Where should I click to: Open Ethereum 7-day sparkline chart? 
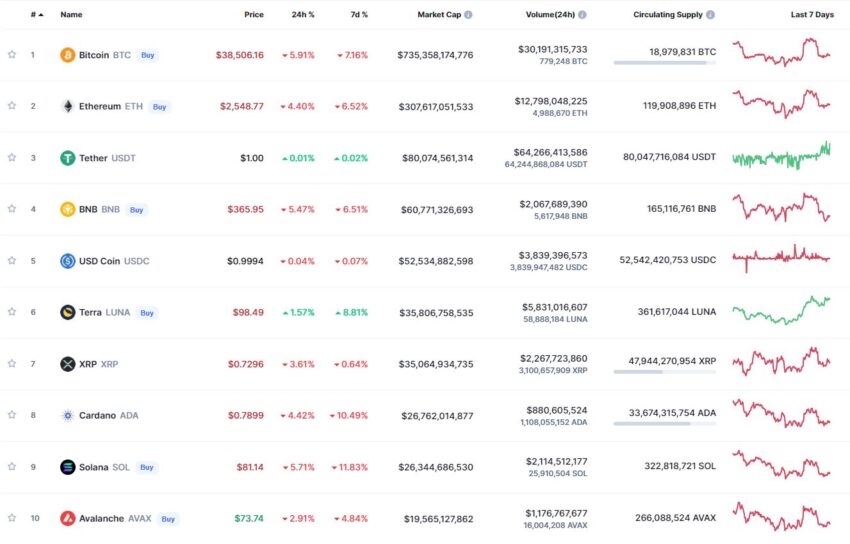[781, 103]
